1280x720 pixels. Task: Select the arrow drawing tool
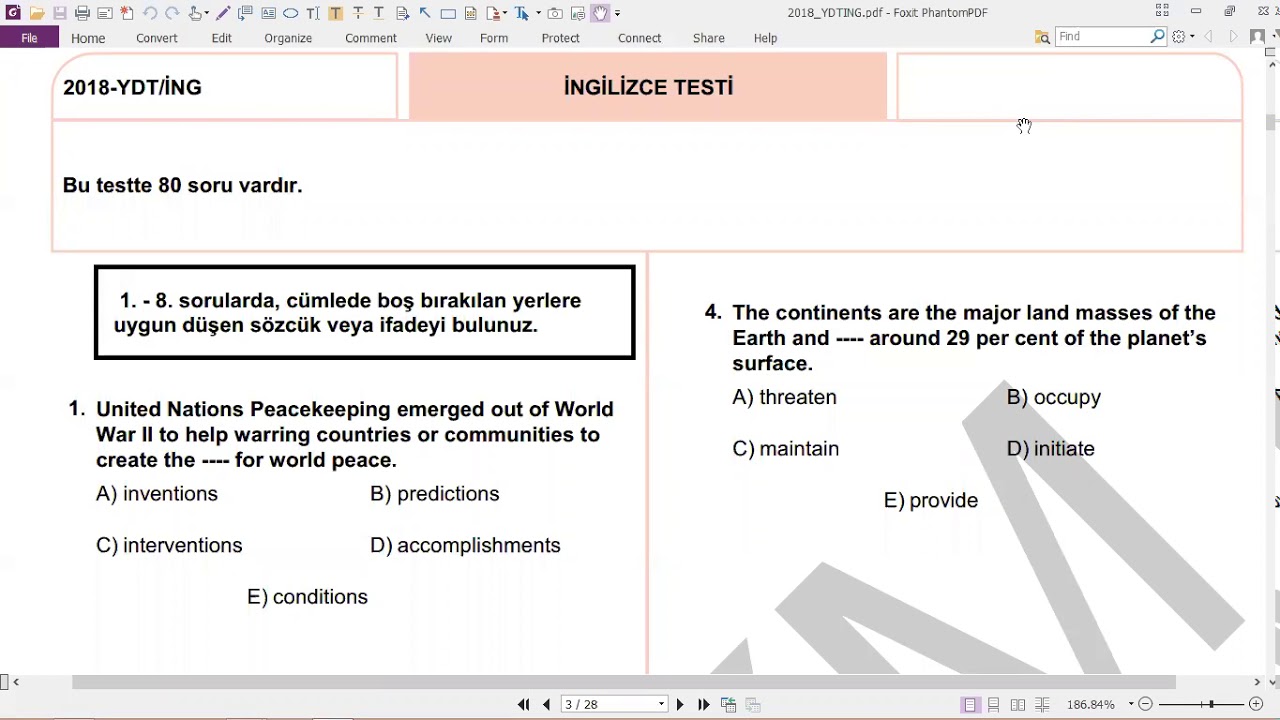(425, 13)
